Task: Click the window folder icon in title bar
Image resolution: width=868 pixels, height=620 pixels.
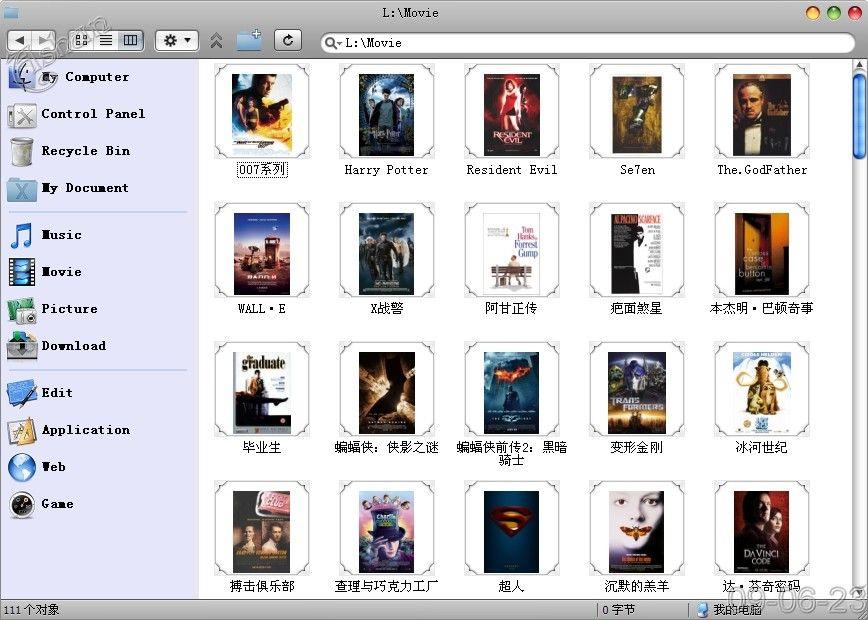Action: [x=11, y=12]
